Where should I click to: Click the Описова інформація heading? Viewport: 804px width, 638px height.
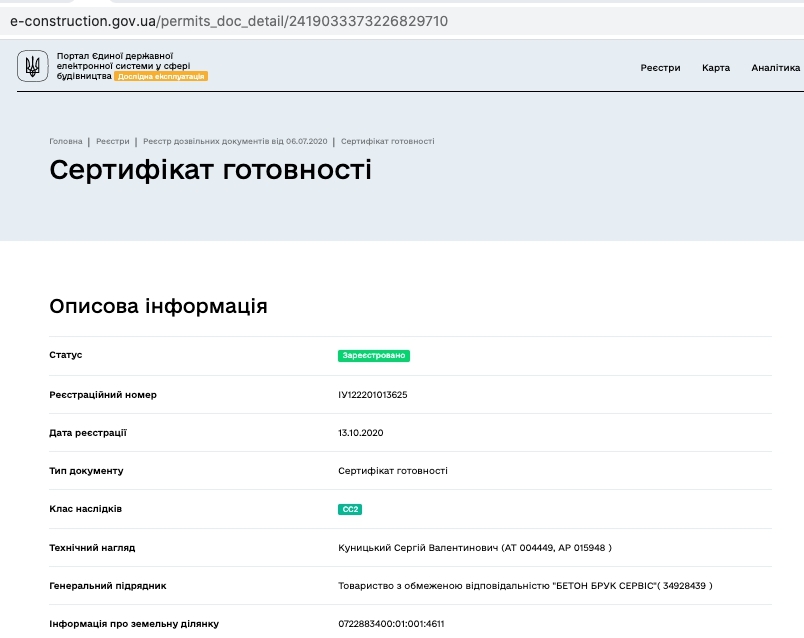click(x=158, y=306)
